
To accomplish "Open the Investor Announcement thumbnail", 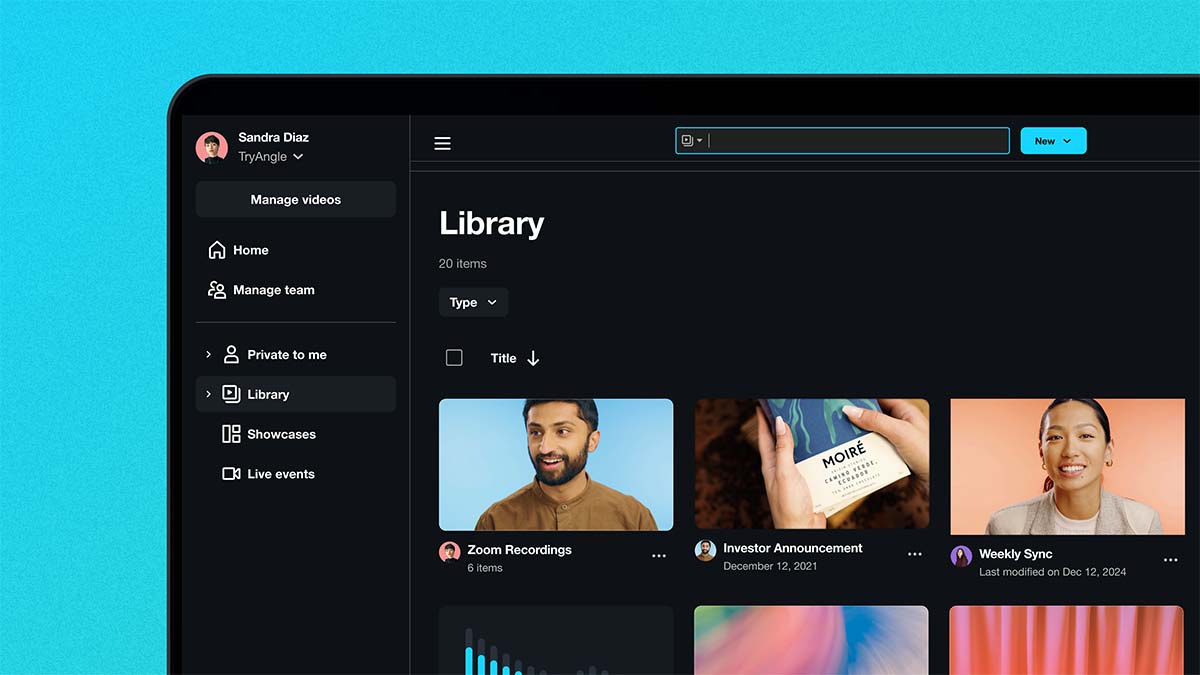I will click(x=812, y=463).
